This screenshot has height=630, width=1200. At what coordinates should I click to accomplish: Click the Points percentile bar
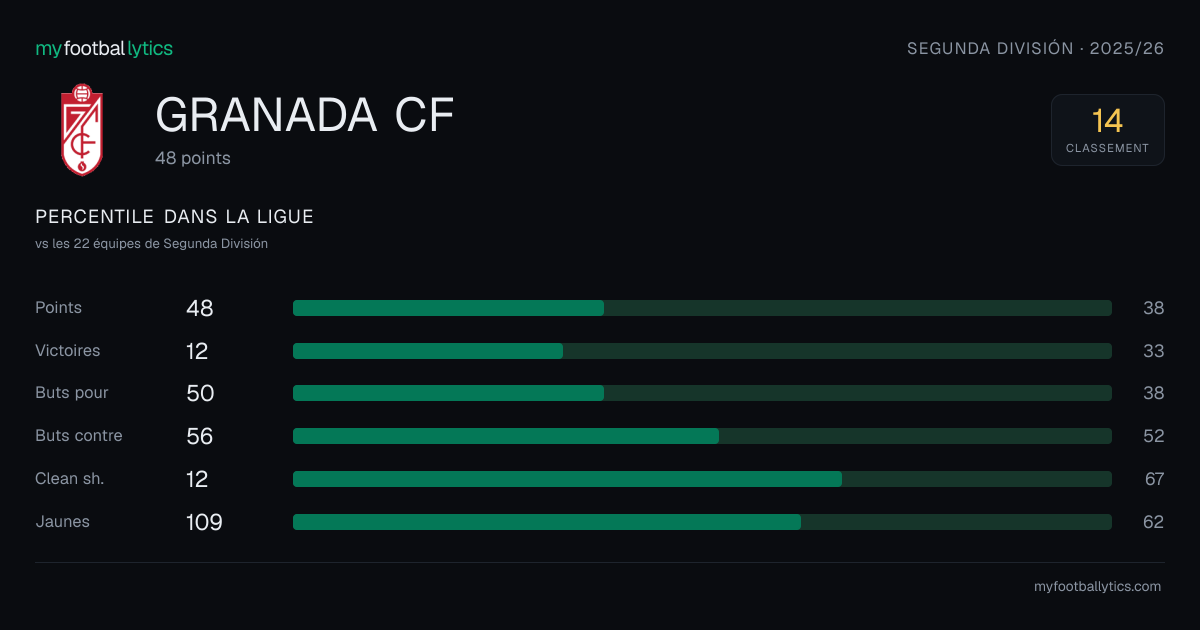(x=702, y=308)
